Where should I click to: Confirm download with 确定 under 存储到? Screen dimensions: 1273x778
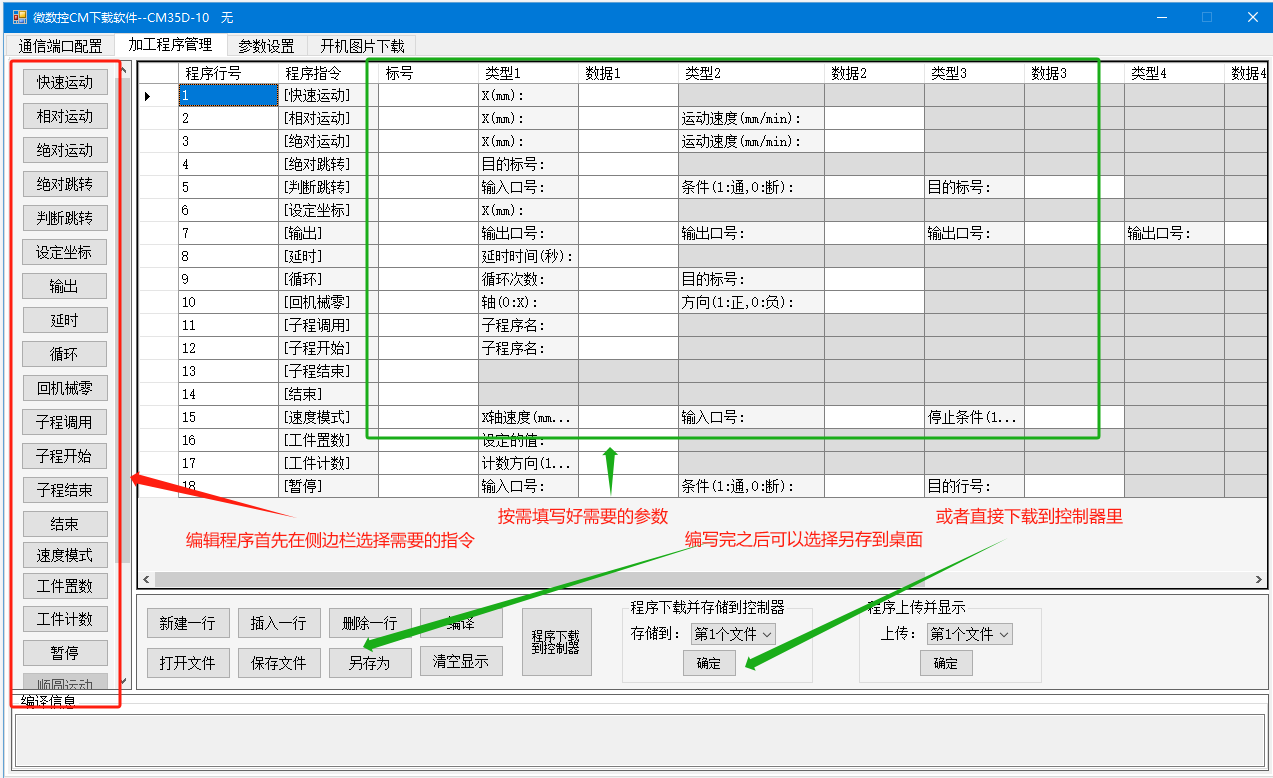coord(709,663)
